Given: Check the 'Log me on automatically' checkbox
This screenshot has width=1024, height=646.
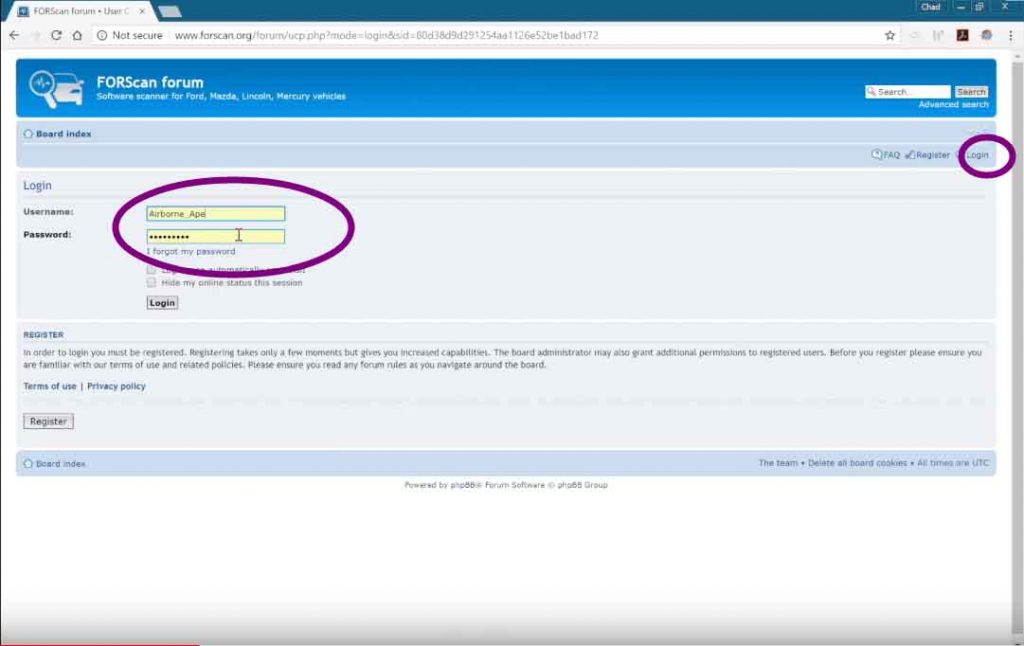Looking at the screenshot, I should coord(151,270).
